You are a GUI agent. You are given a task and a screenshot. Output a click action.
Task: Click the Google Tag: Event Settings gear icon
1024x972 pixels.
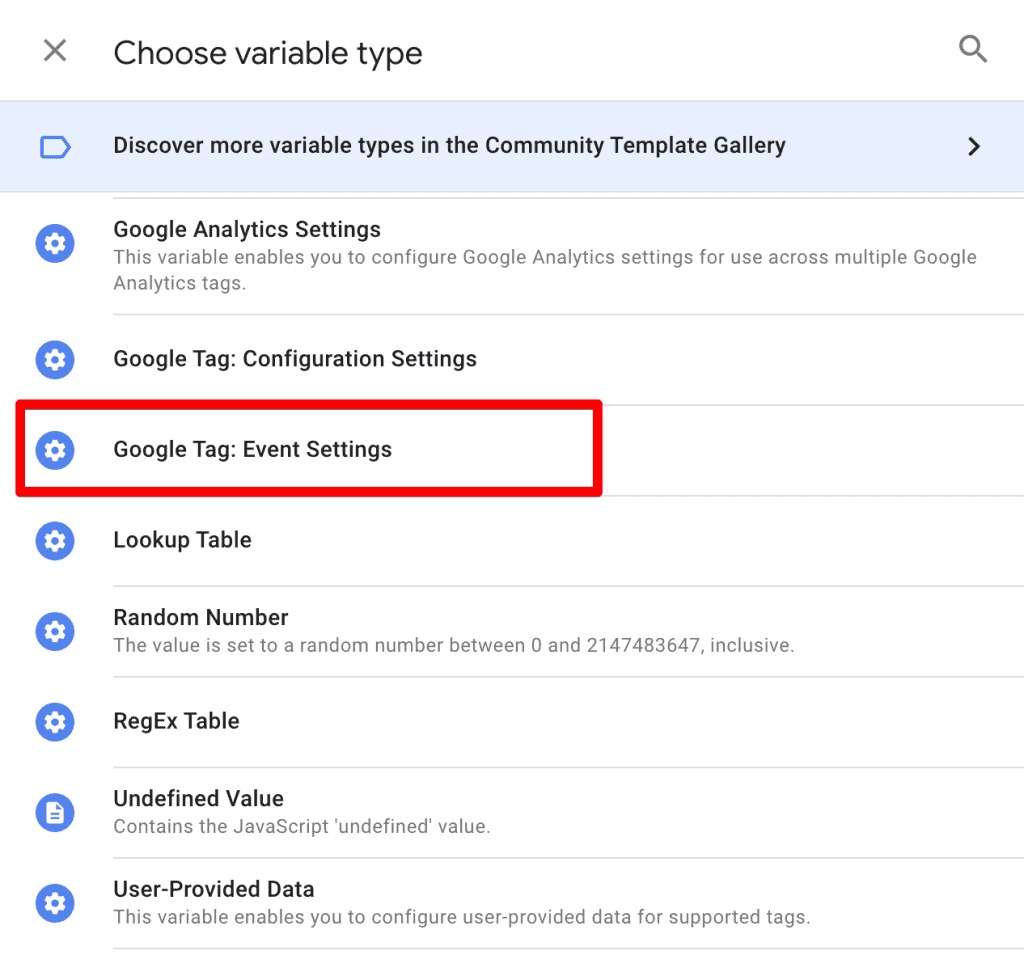(x=55, y=450)
